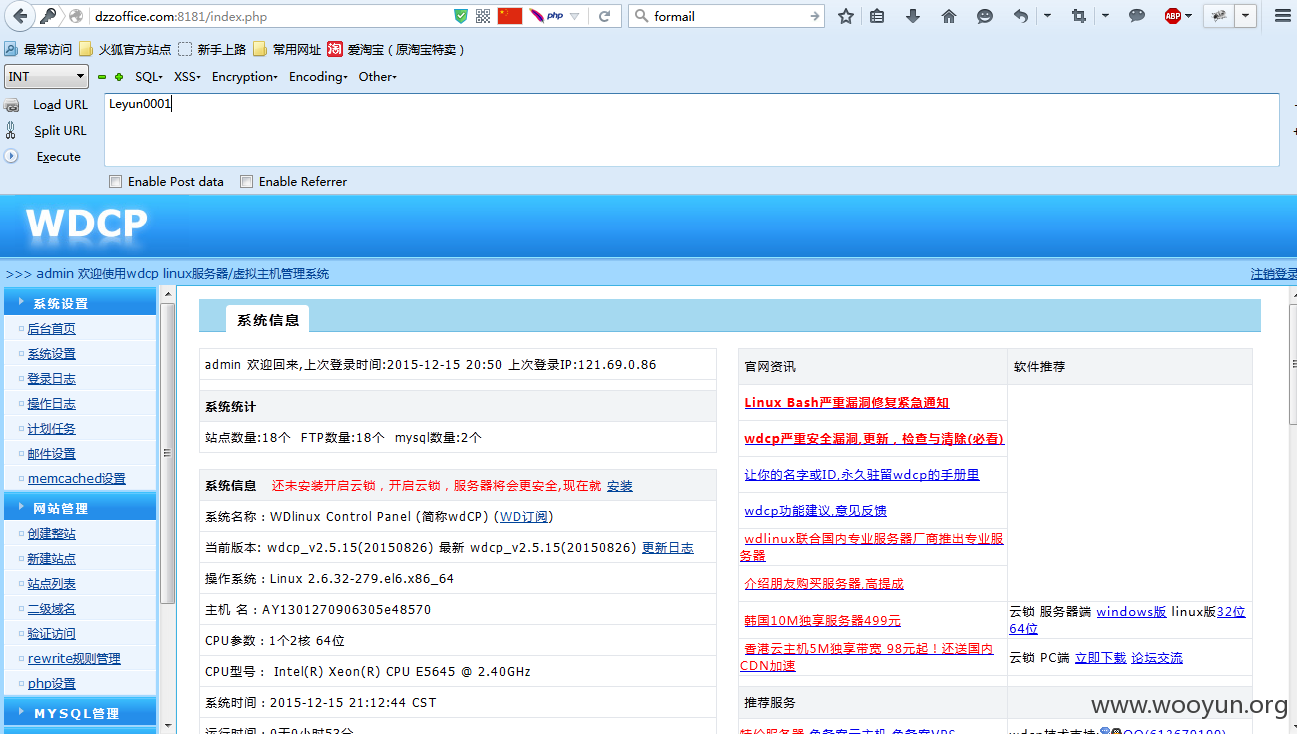Click the spider extension toolbar icon
Image resolution: width=1297 pixels, height=734 pixels.
click(1218, 16)
